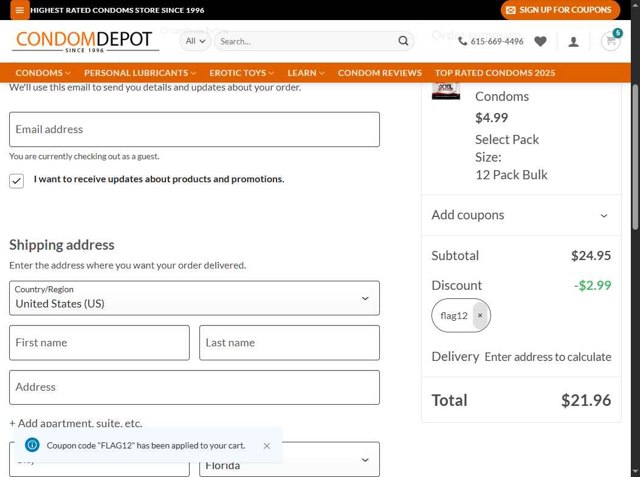The image size is (640, 477).
Task: Focus the Search text field
Action: 306,41
